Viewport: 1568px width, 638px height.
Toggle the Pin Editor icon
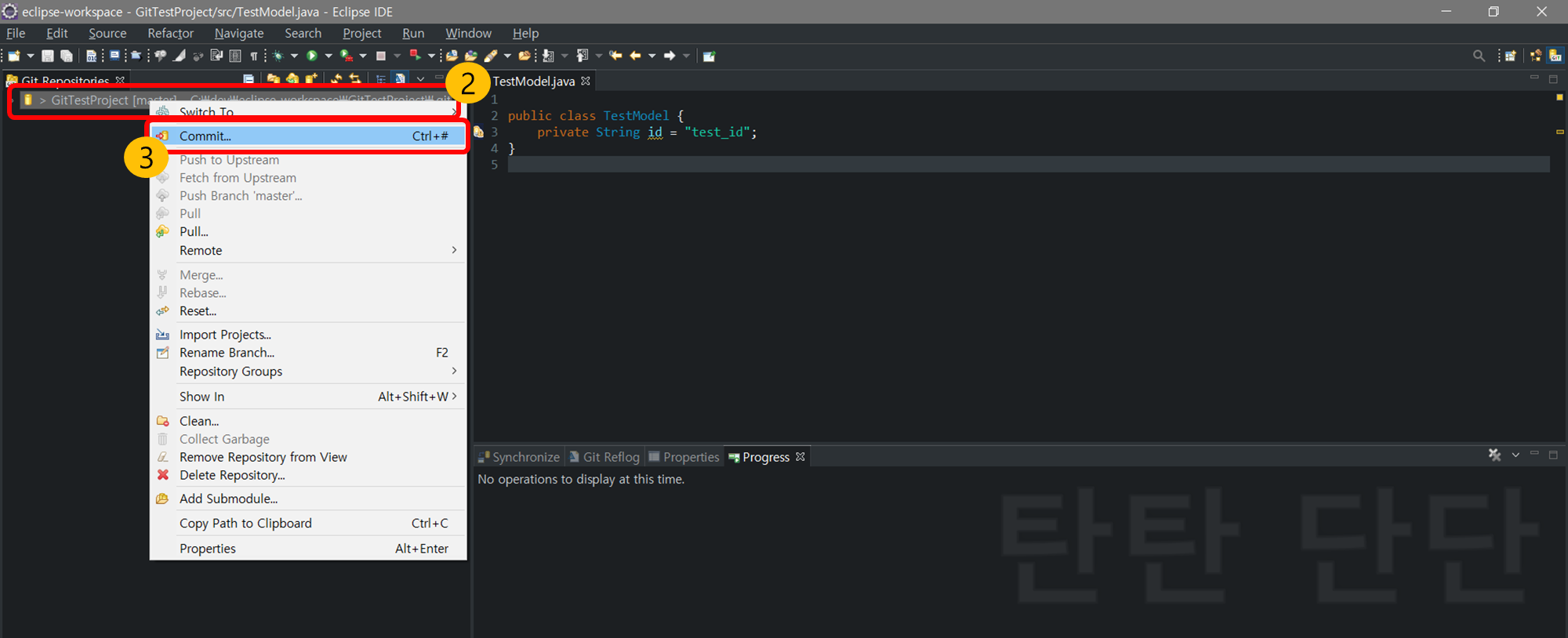pos(709,56)
